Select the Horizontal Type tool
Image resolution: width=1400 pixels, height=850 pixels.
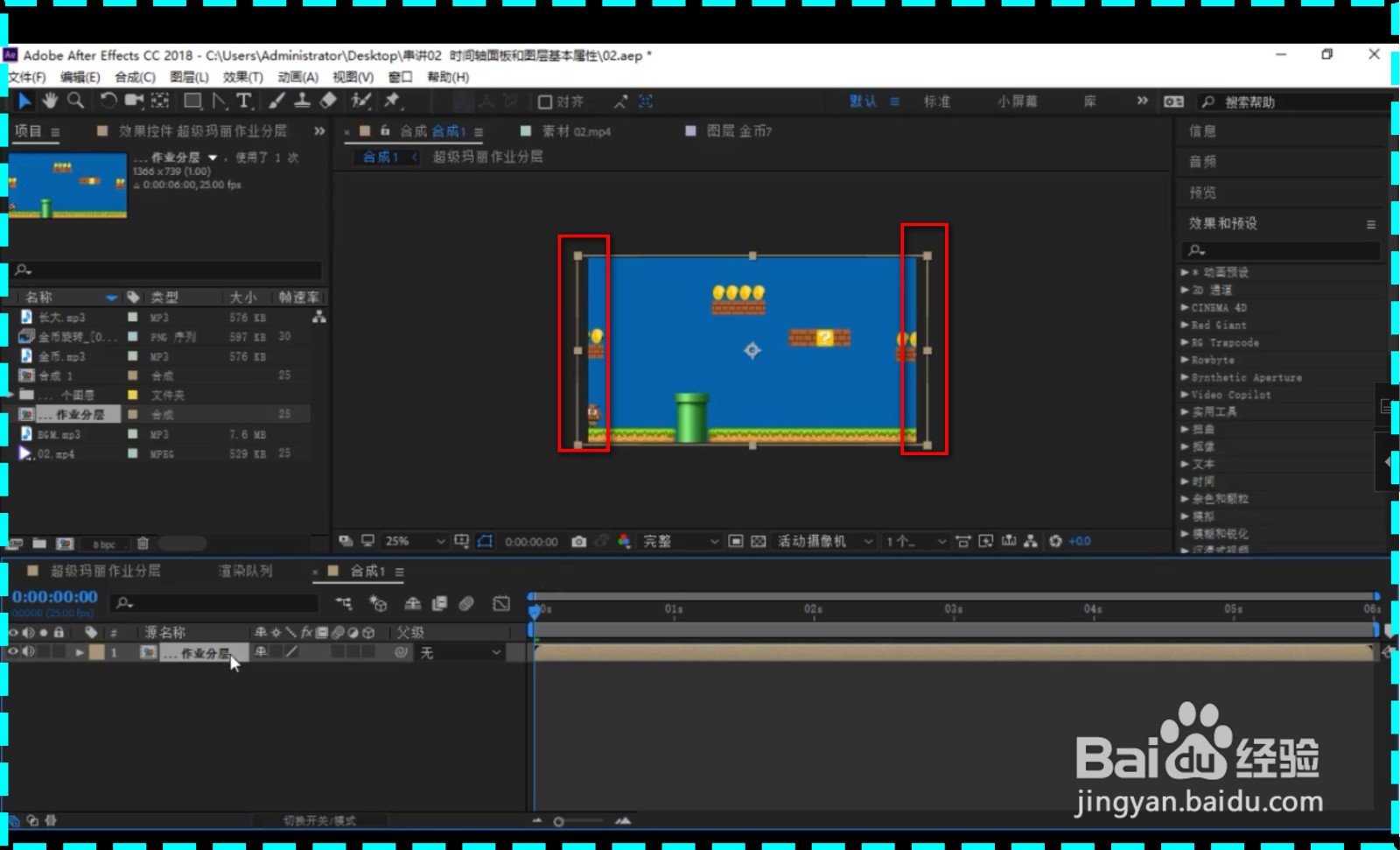point(245,102)
